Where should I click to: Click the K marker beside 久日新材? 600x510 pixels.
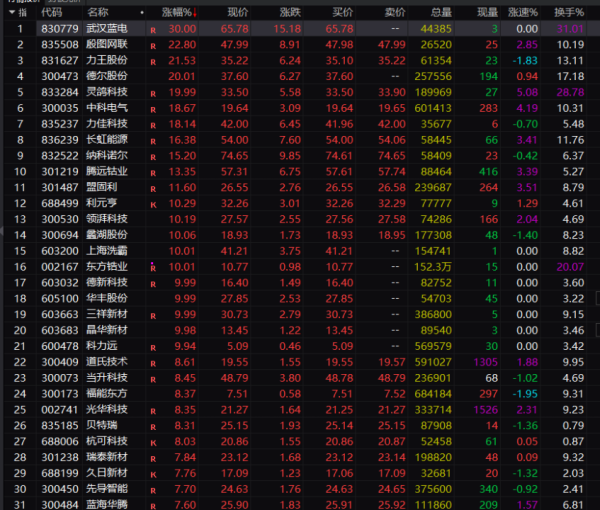(x=153, y=470)
